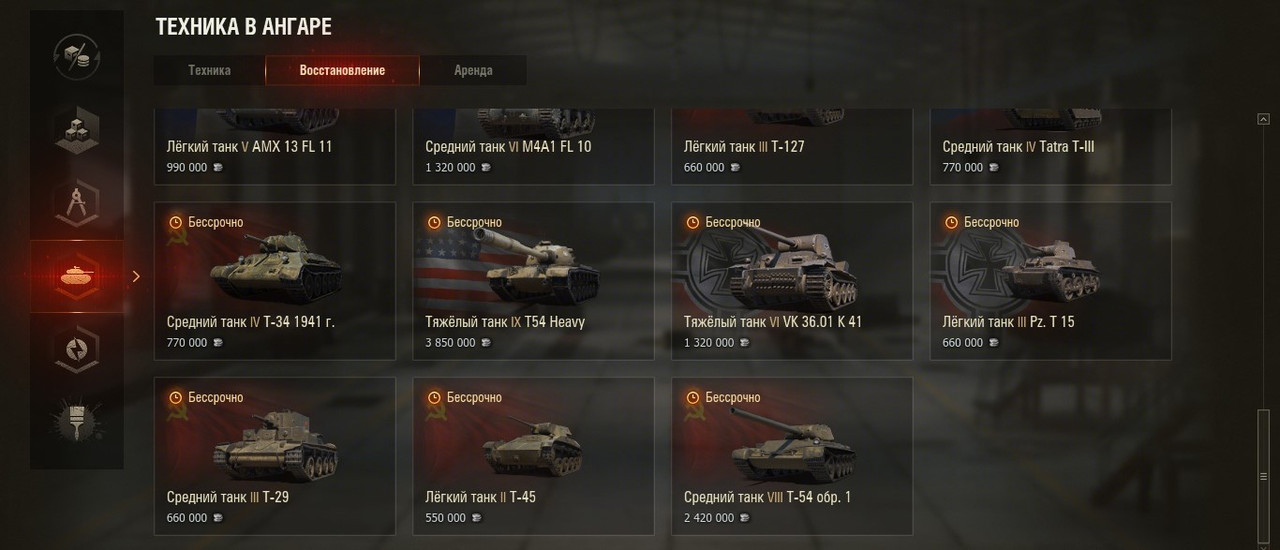
Task: Select the T54 Heavy tank card
Action: [534, 281]
